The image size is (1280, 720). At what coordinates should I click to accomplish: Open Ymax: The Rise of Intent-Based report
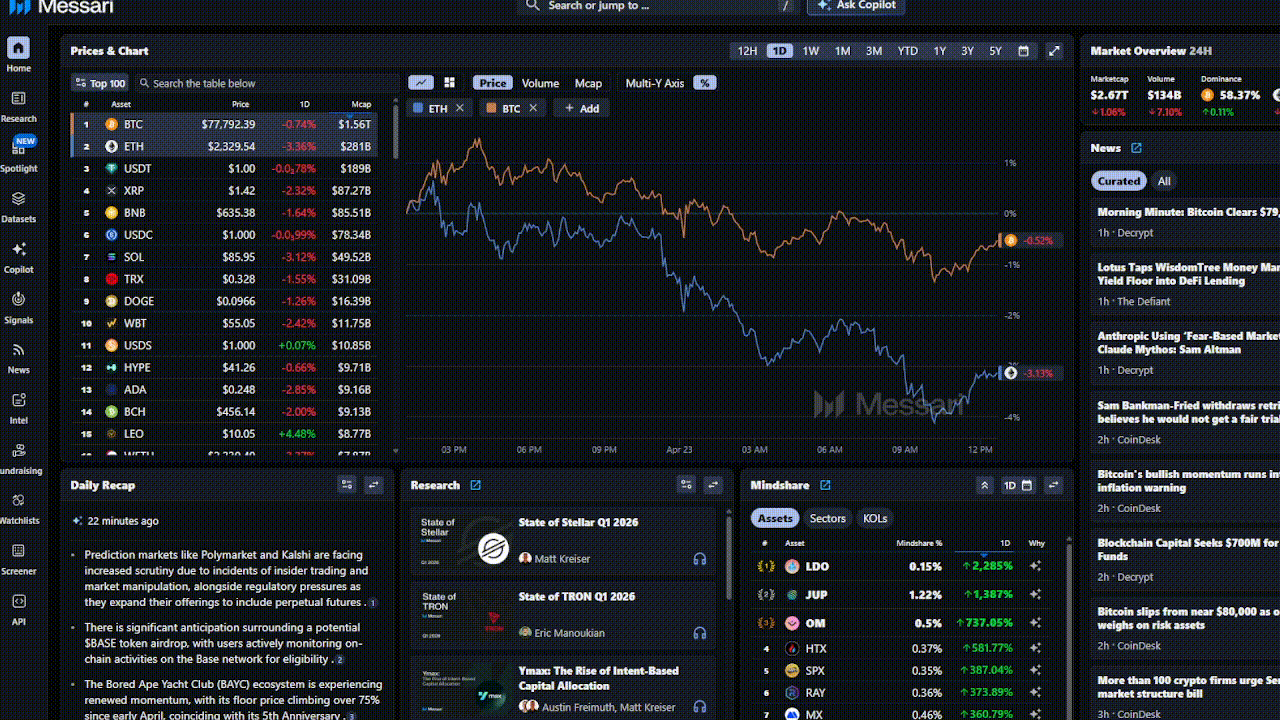tap(598, 678)
